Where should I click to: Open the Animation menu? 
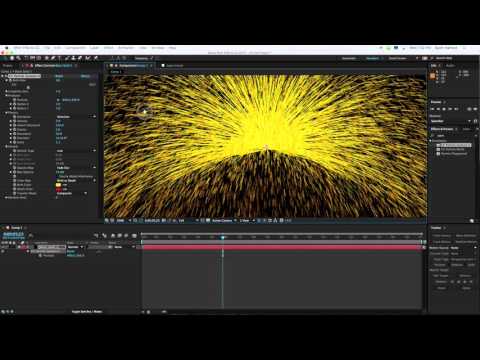[x=126, y=48]
